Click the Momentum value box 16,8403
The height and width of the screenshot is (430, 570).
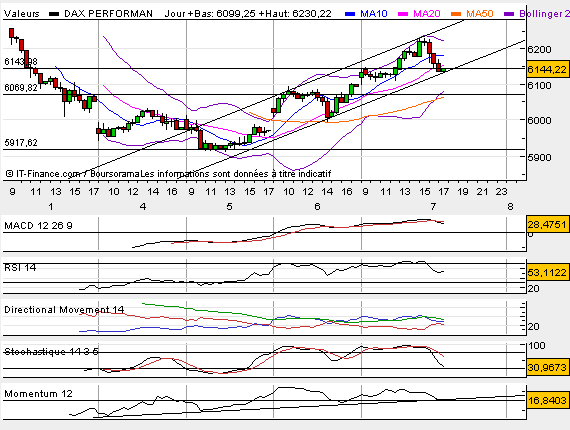(x=547, y=400)
